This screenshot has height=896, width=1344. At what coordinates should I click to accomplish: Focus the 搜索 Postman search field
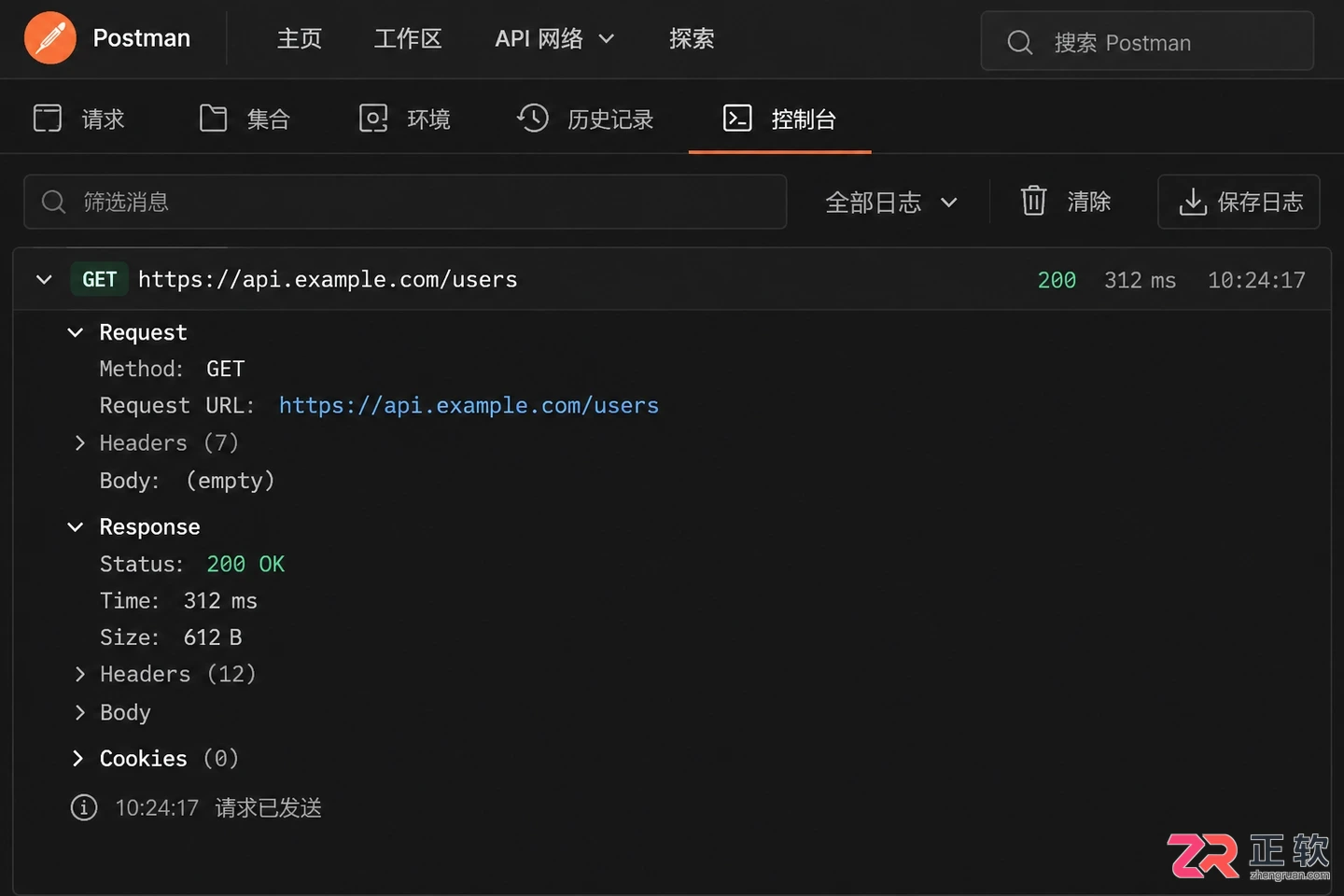[x=1147, y=41]
